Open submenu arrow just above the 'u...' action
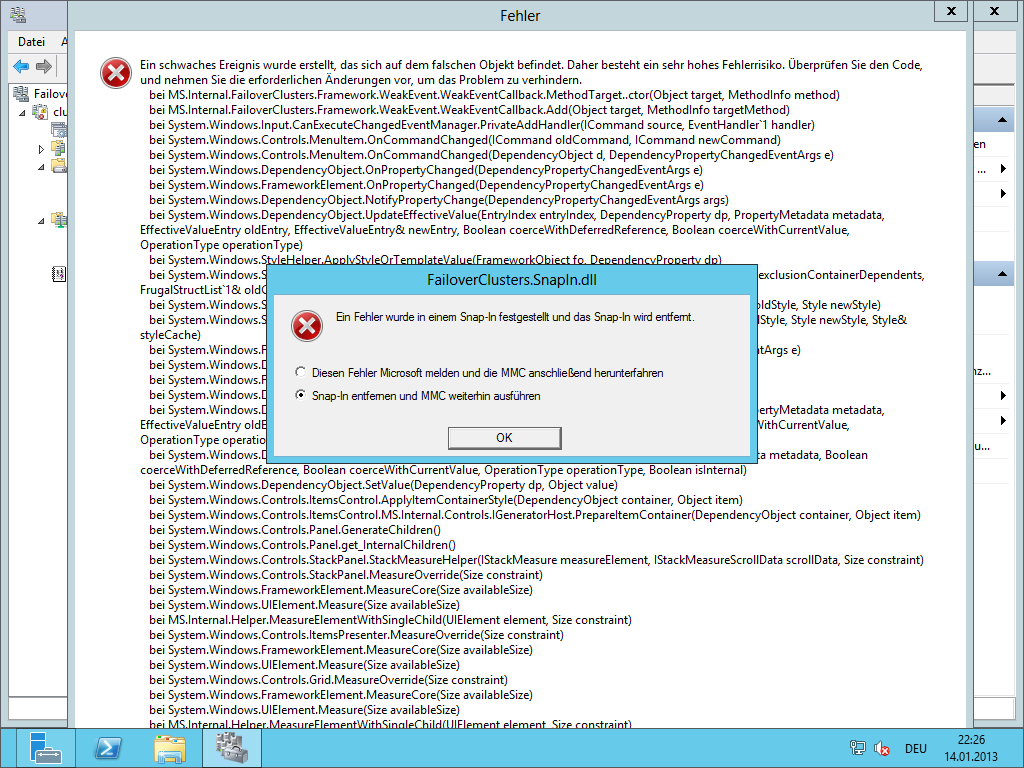Viewport: 1024px width, 768px height. pyautogui.click(x=1003, y=421)
